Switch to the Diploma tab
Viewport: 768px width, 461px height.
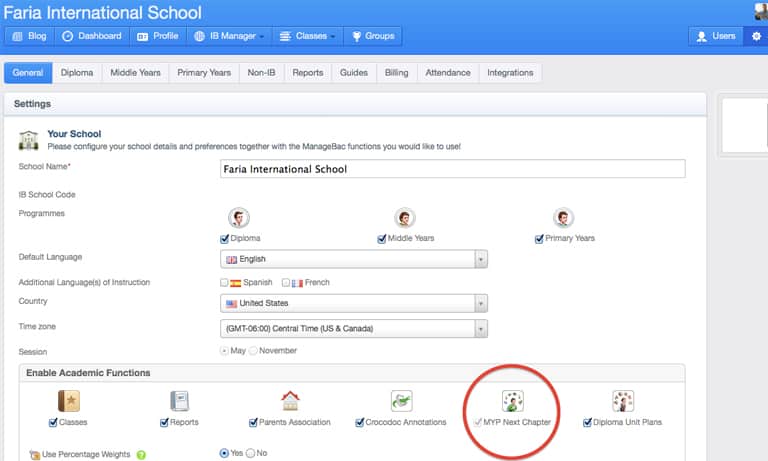(x=77, y=73)
